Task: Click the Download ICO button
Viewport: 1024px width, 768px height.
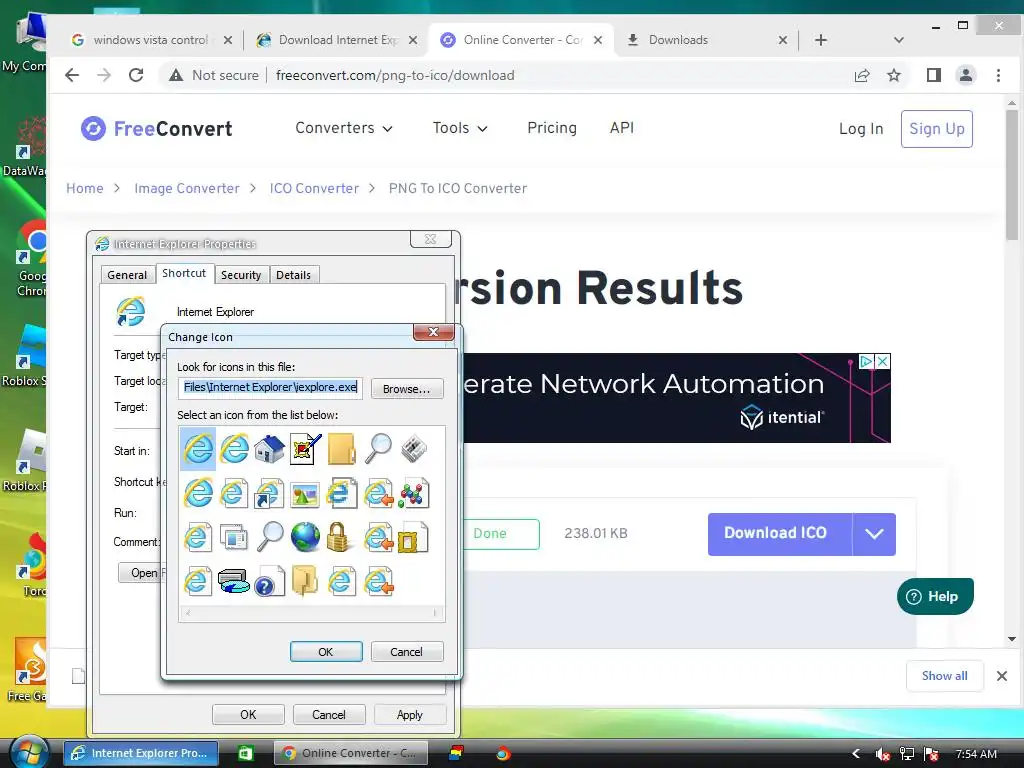Action: [780, 534]
